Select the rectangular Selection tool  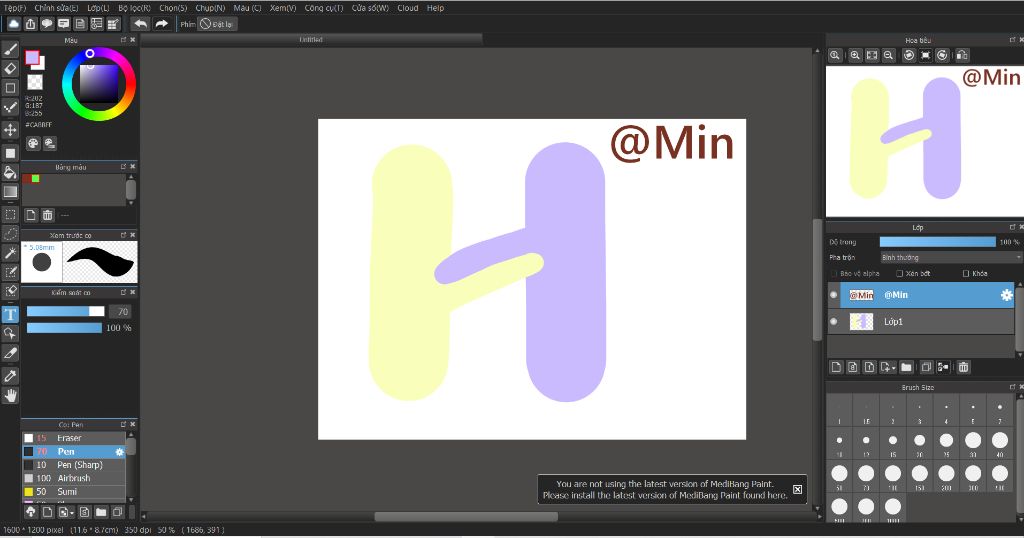point(10,214)
